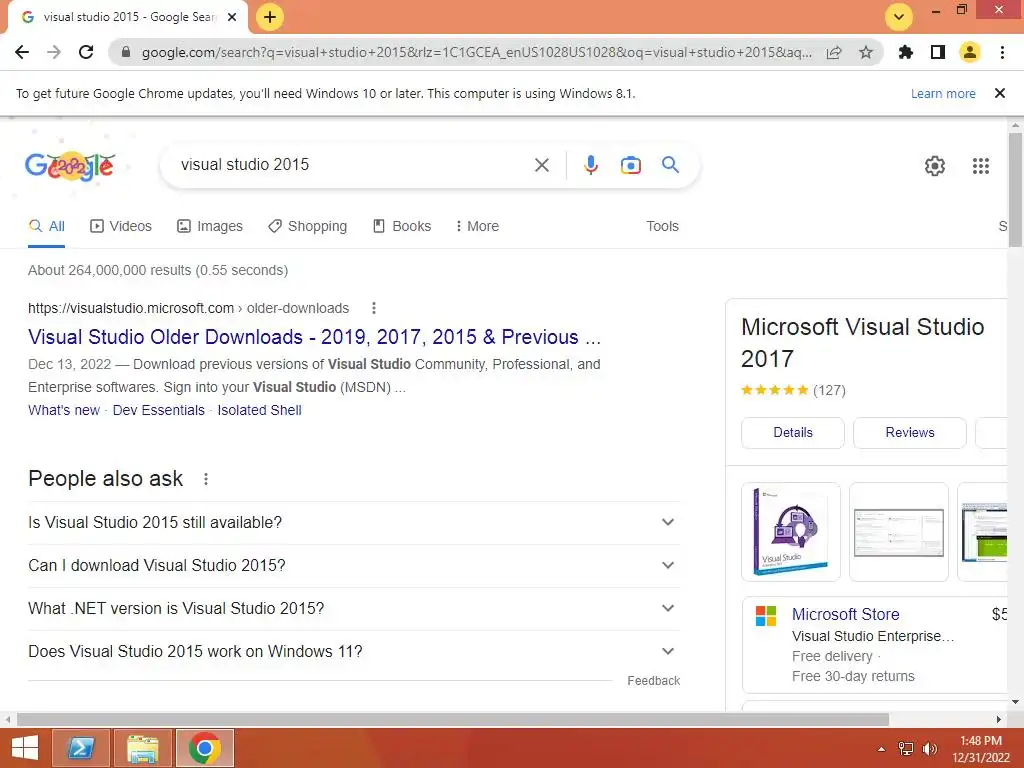1024x768 pixels.
Task: Switch to Images tab
Action: click(x=210, y=226)
